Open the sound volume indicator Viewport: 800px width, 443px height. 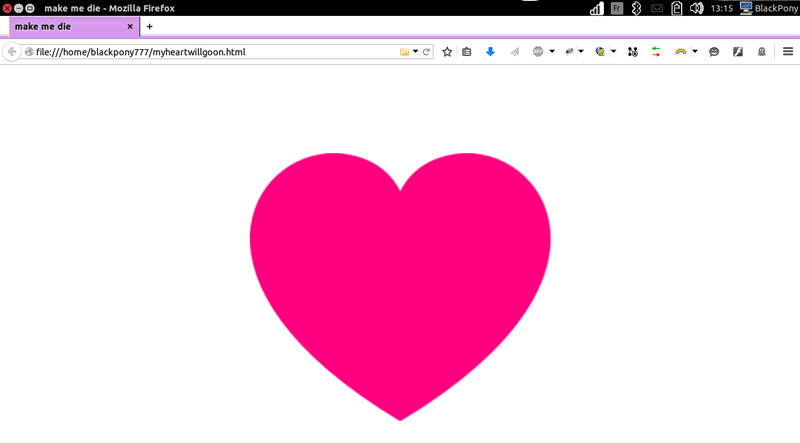[x=696, y=8]
